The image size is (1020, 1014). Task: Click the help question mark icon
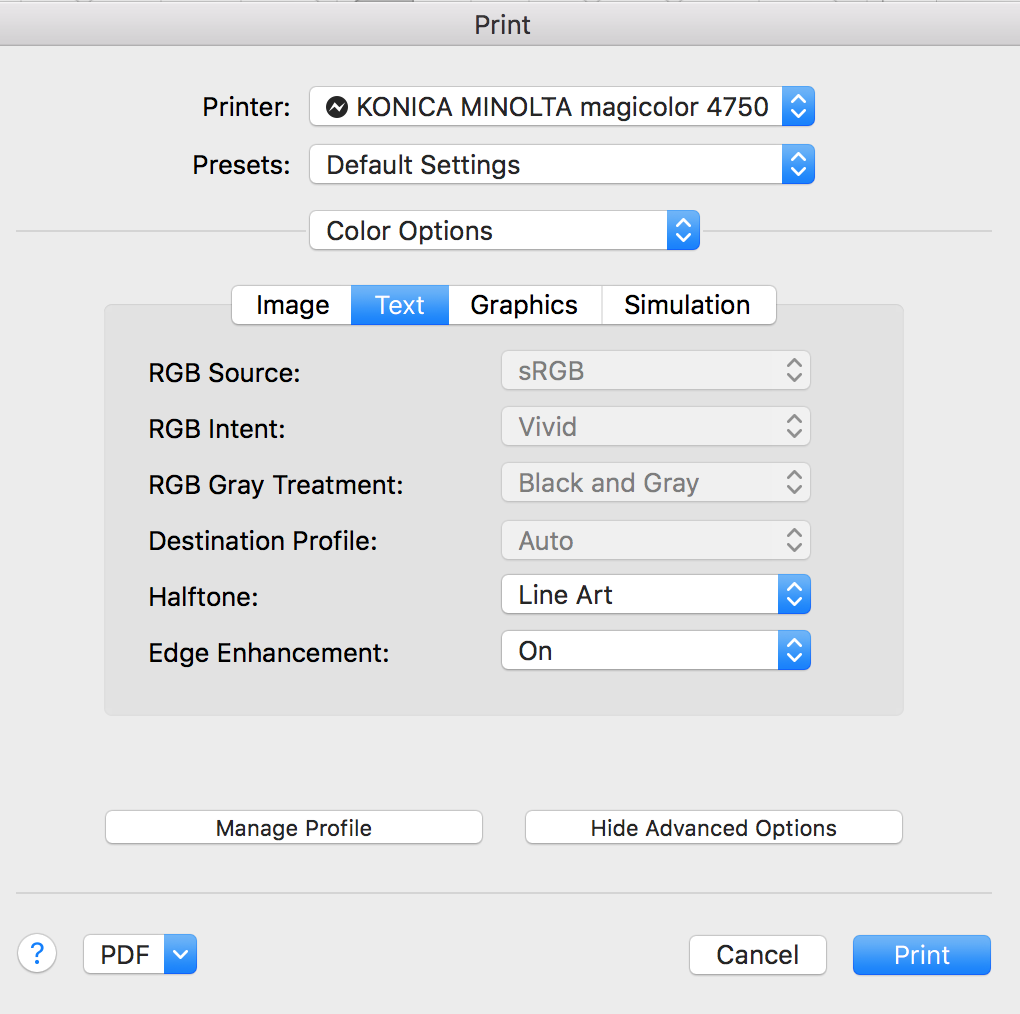(37, 953)
